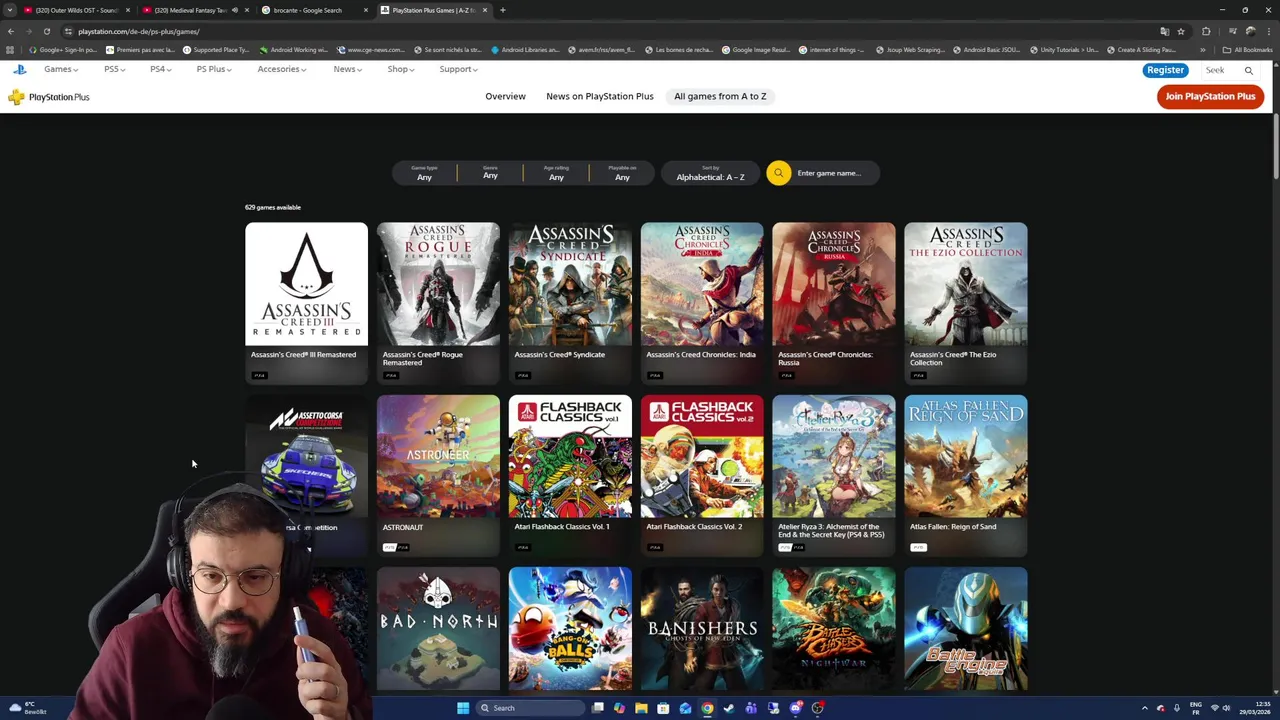Expand the Games navigation menu
Image resolution: width=1280 pixels, height=720 pixels.
coord(60,69)
